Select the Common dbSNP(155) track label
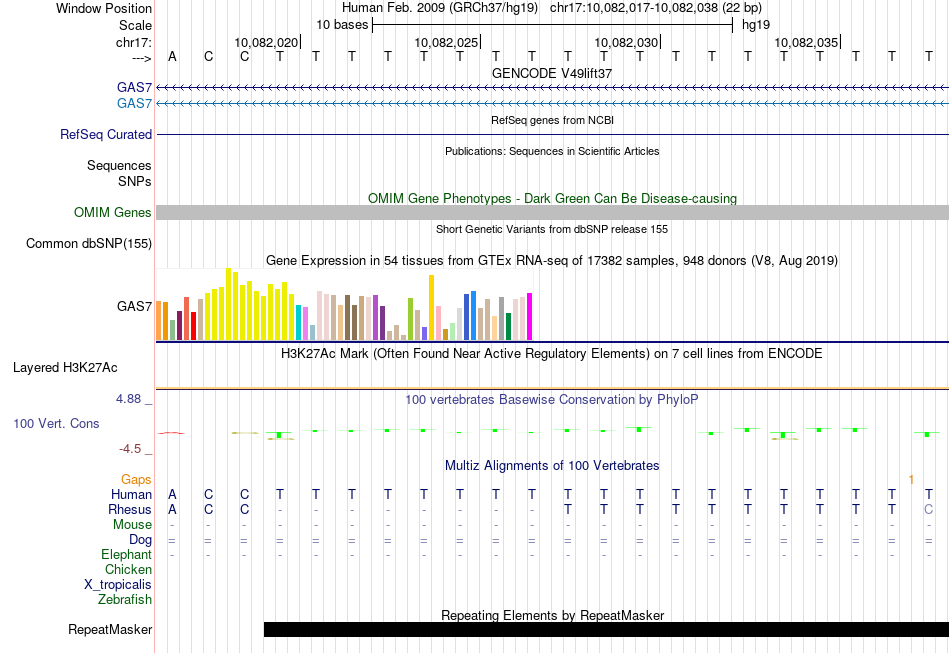Viewport: 950px width, 653px height. pyautogui.click(x=89, y=243)
